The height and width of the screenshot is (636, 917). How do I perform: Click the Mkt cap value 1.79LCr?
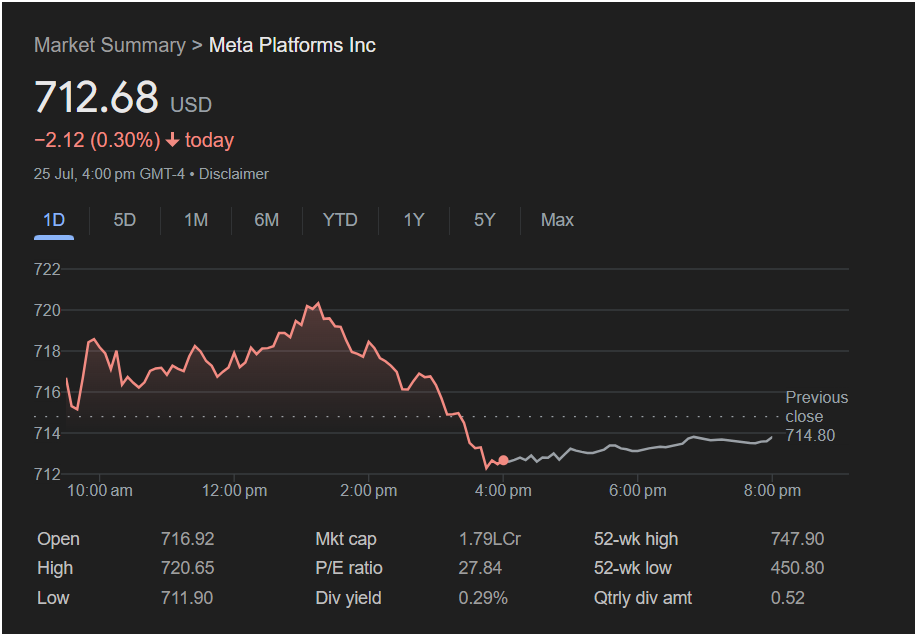pos(489,539)
